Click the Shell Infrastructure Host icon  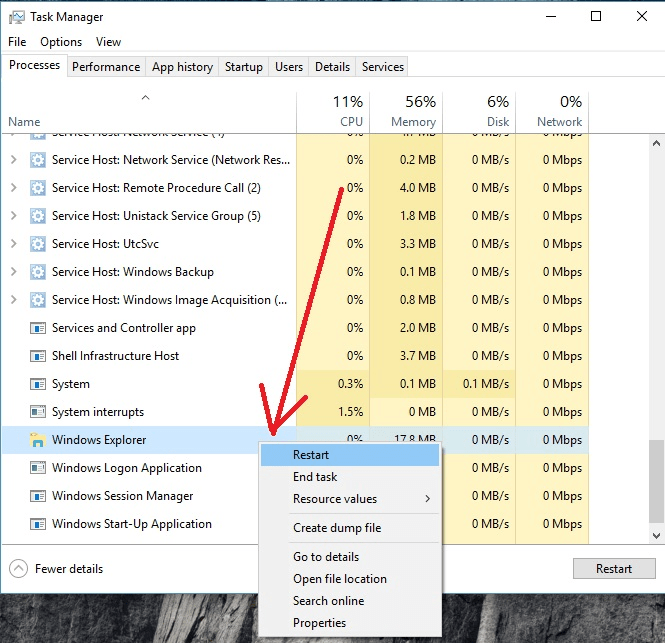coord(38,356)
